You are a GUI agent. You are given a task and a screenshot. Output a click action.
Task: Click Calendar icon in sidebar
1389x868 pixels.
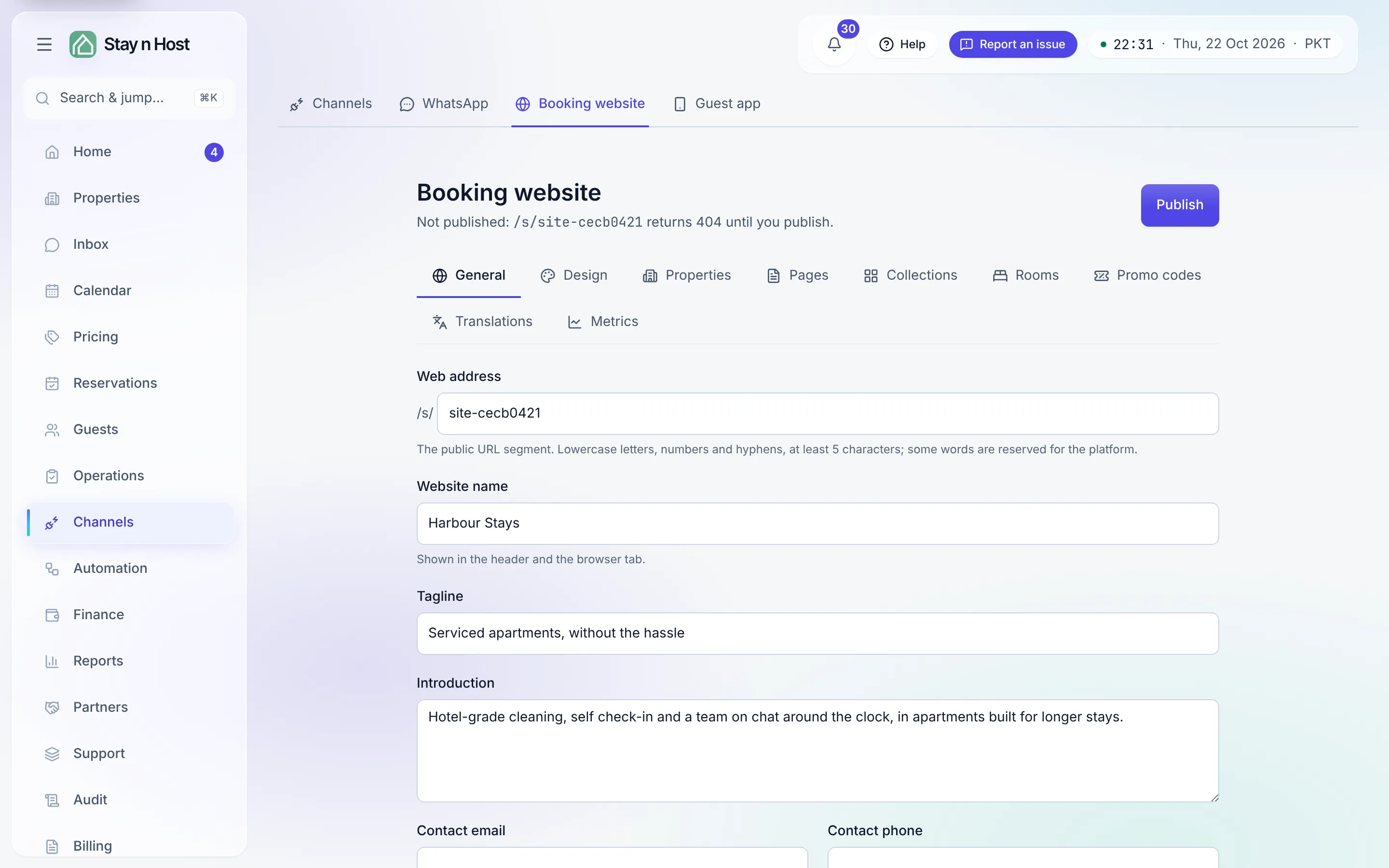tap(52, 291)
